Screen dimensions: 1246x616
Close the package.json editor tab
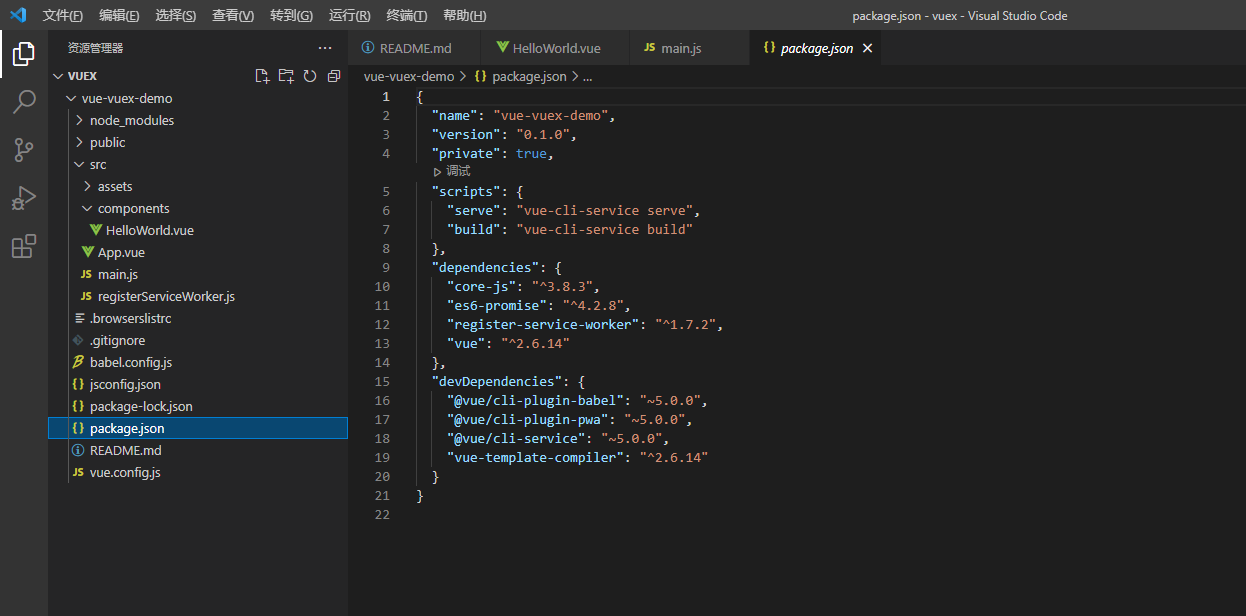867,48
